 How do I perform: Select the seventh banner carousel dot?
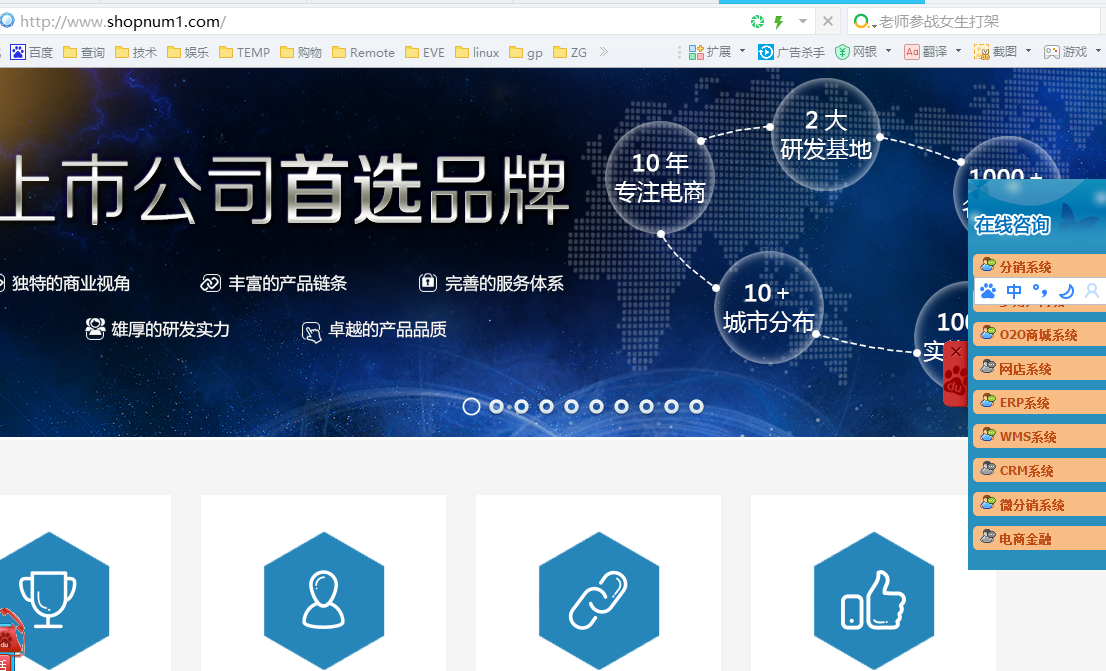pyautogui.click(x=621, y=406)
